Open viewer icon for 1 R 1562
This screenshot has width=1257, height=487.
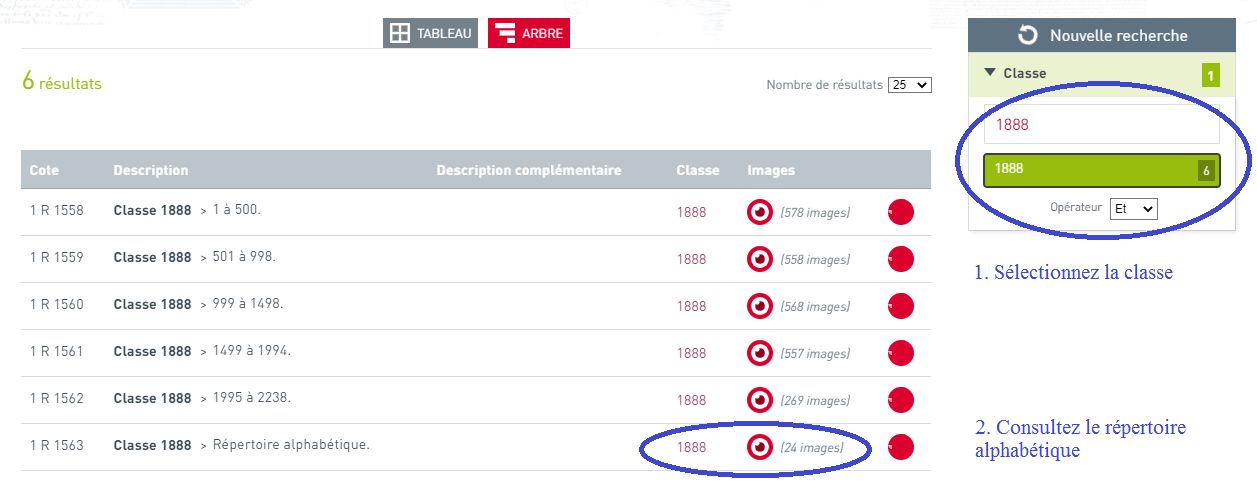pos(760,400)
